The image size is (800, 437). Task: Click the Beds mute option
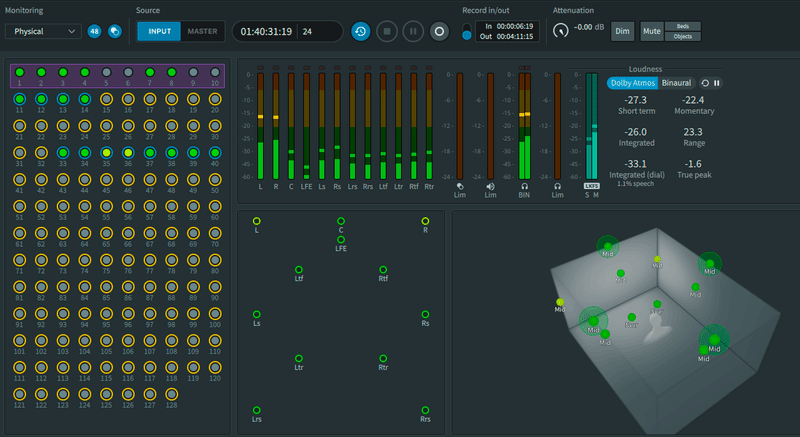coord(683,26)
